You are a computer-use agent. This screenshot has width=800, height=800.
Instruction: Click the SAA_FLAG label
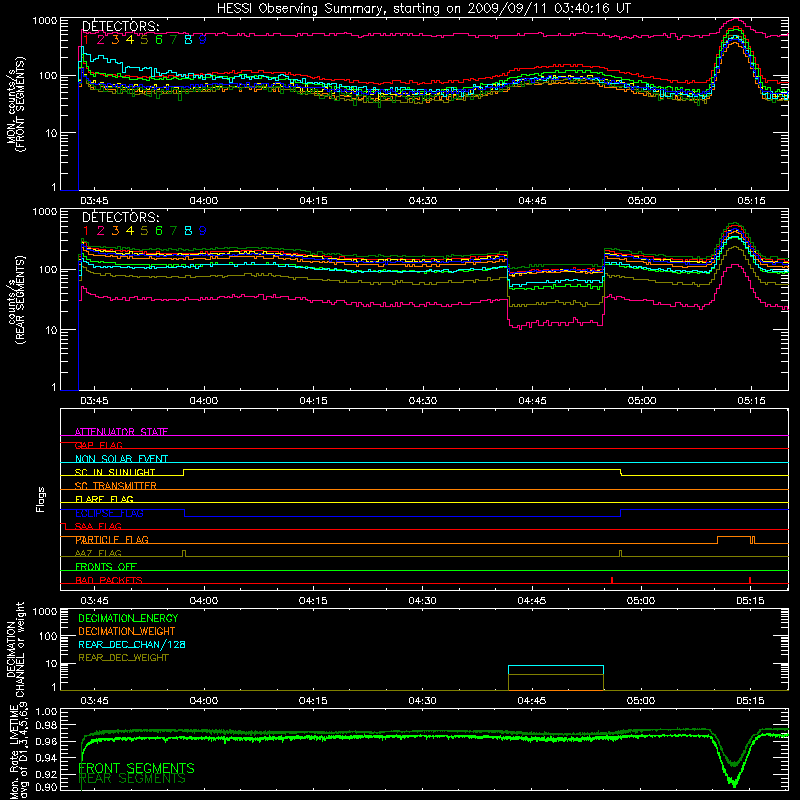click(98, 526)
